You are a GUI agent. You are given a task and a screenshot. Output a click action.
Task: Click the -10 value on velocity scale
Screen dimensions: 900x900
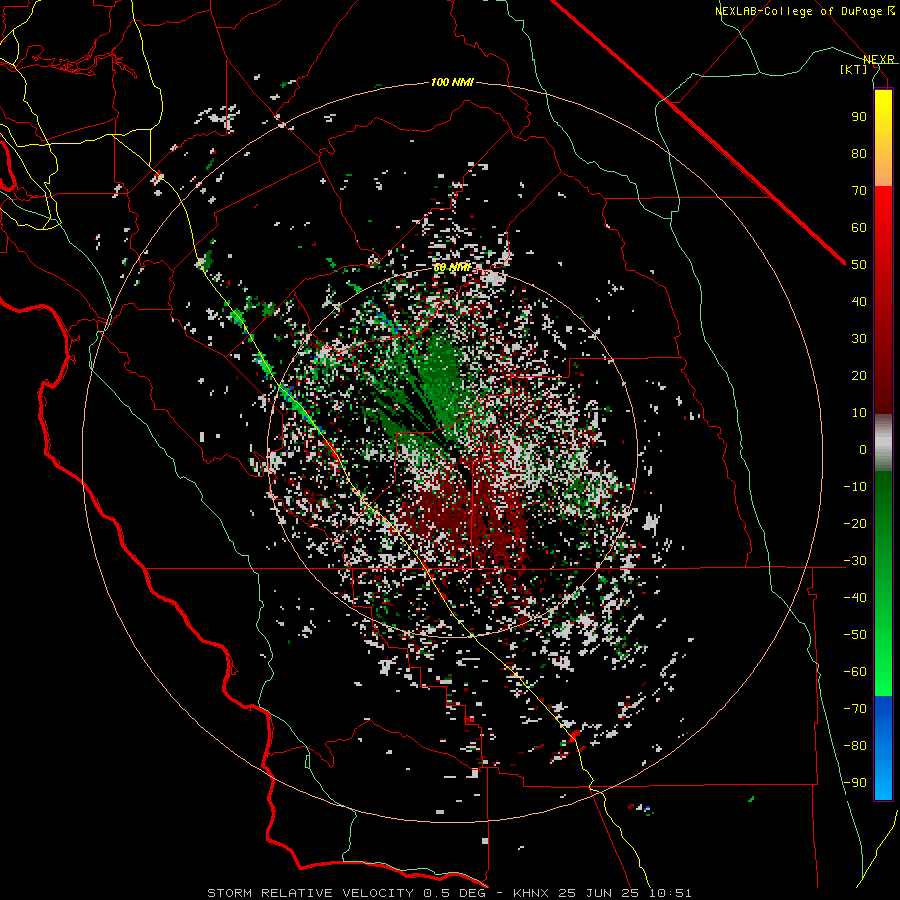click(855, 487)
